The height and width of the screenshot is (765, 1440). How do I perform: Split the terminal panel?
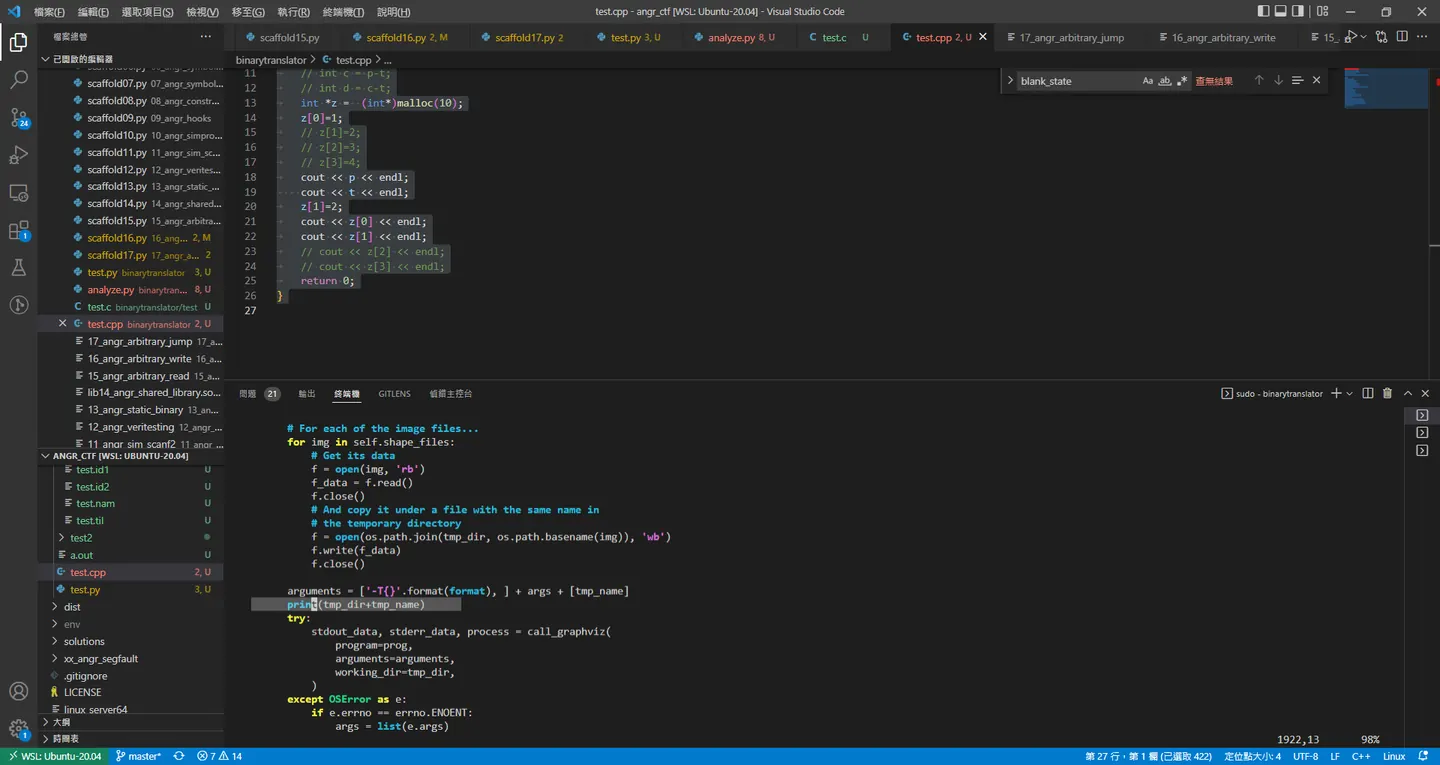1368,394
